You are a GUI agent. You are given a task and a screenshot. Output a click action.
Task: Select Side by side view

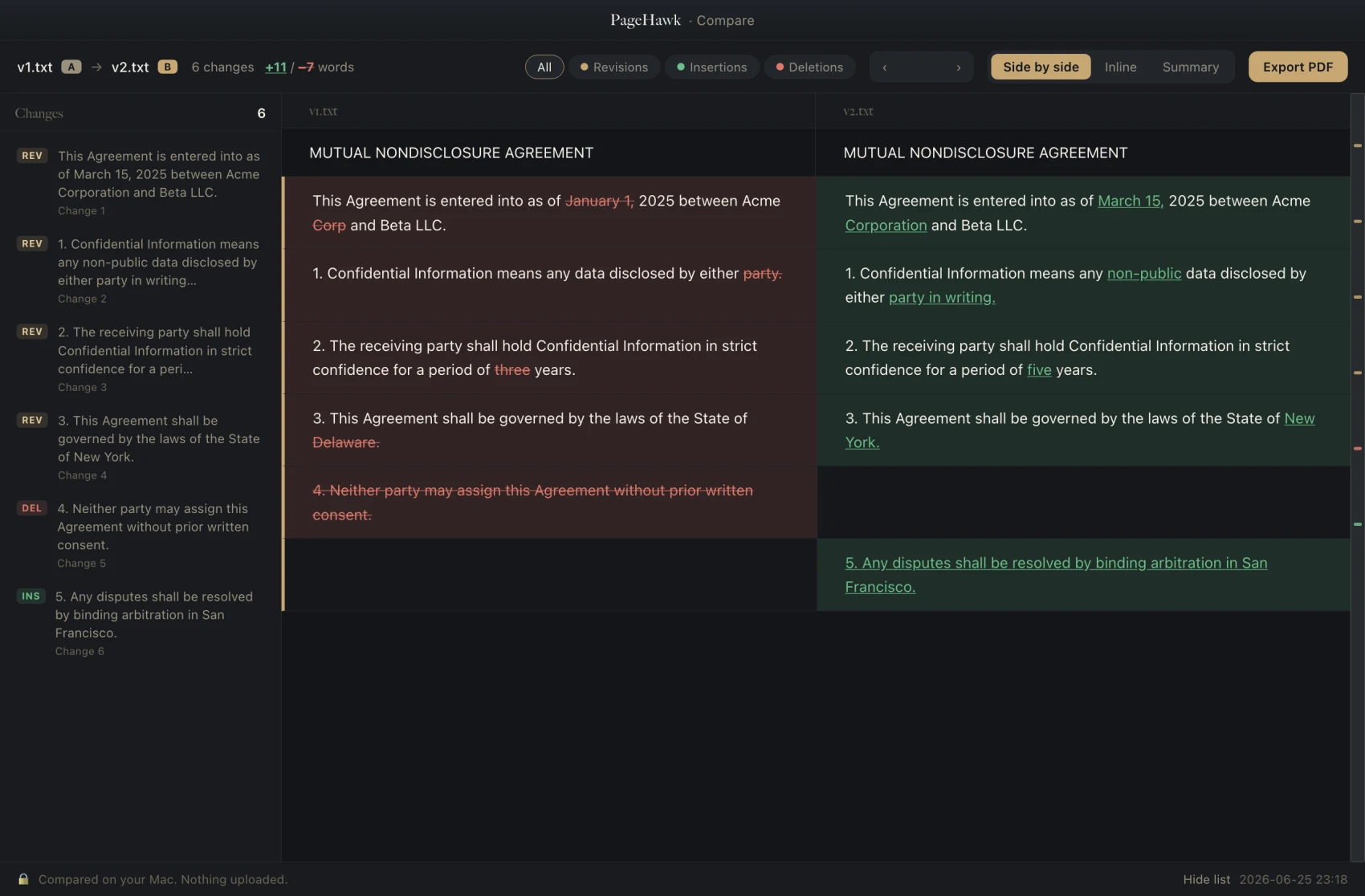click(1041, 67)
